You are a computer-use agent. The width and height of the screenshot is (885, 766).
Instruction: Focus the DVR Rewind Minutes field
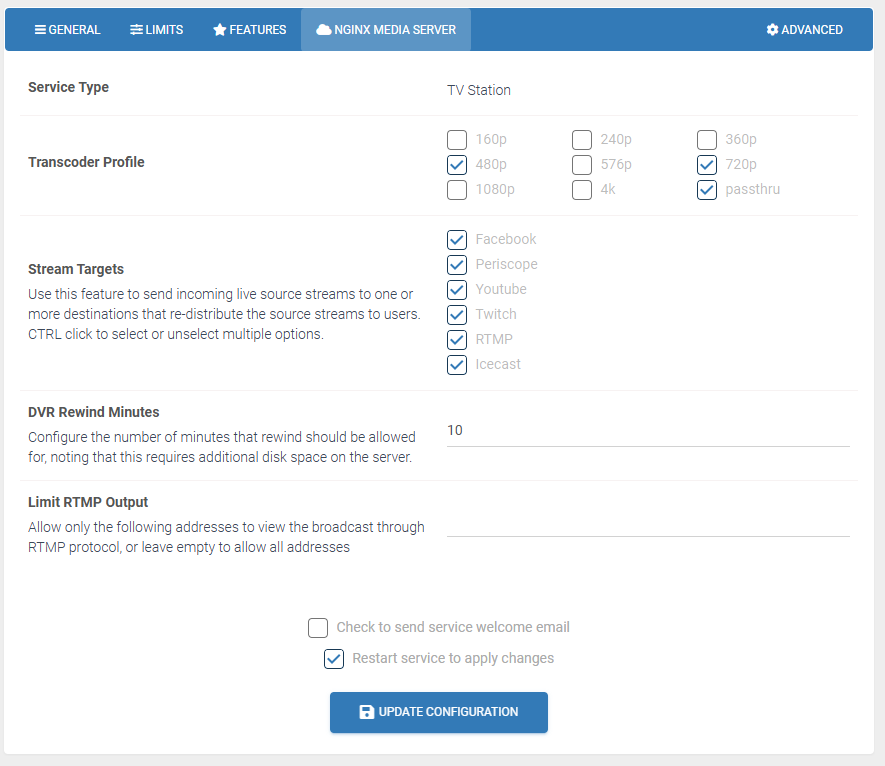[648, 431]
